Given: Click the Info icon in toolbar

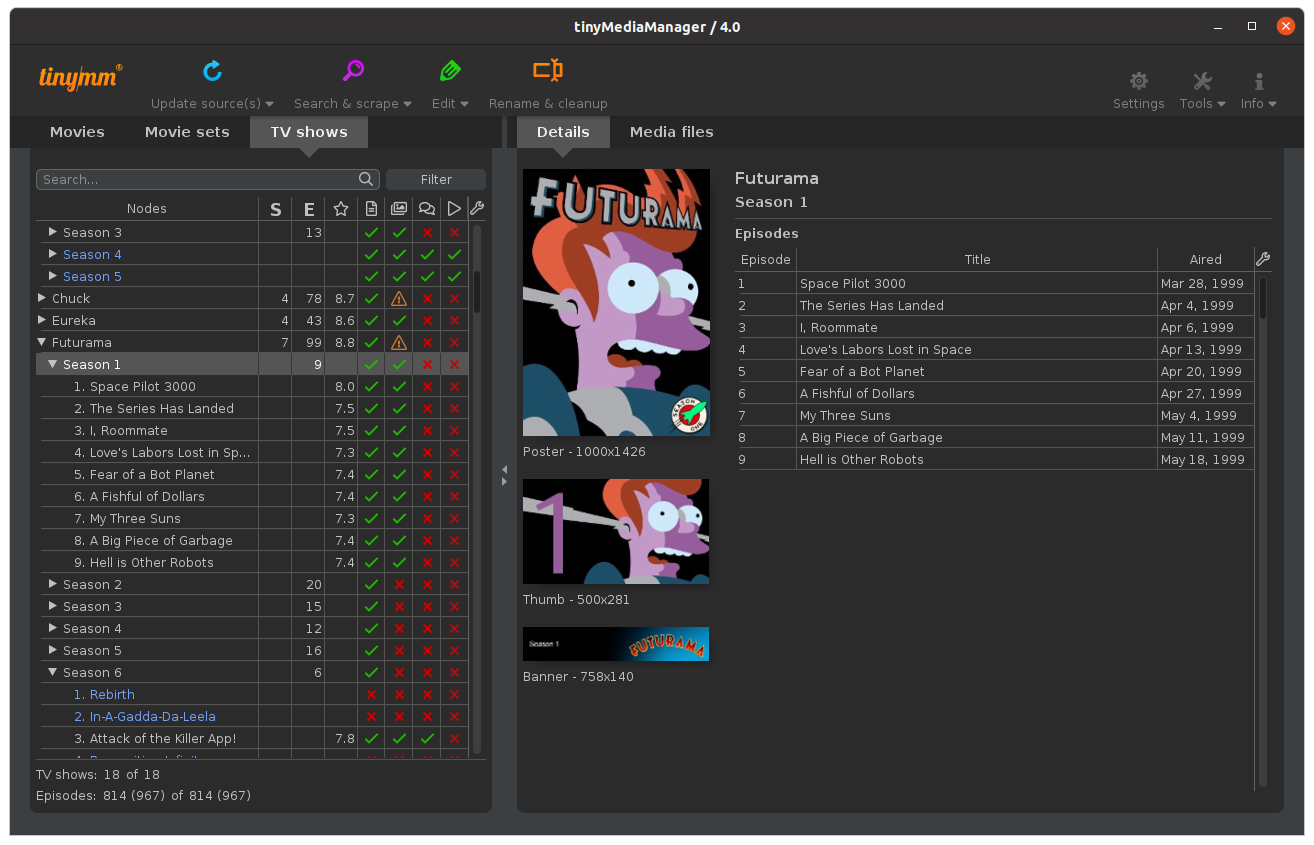Looking at the screenshot, I should [1258, 82].
